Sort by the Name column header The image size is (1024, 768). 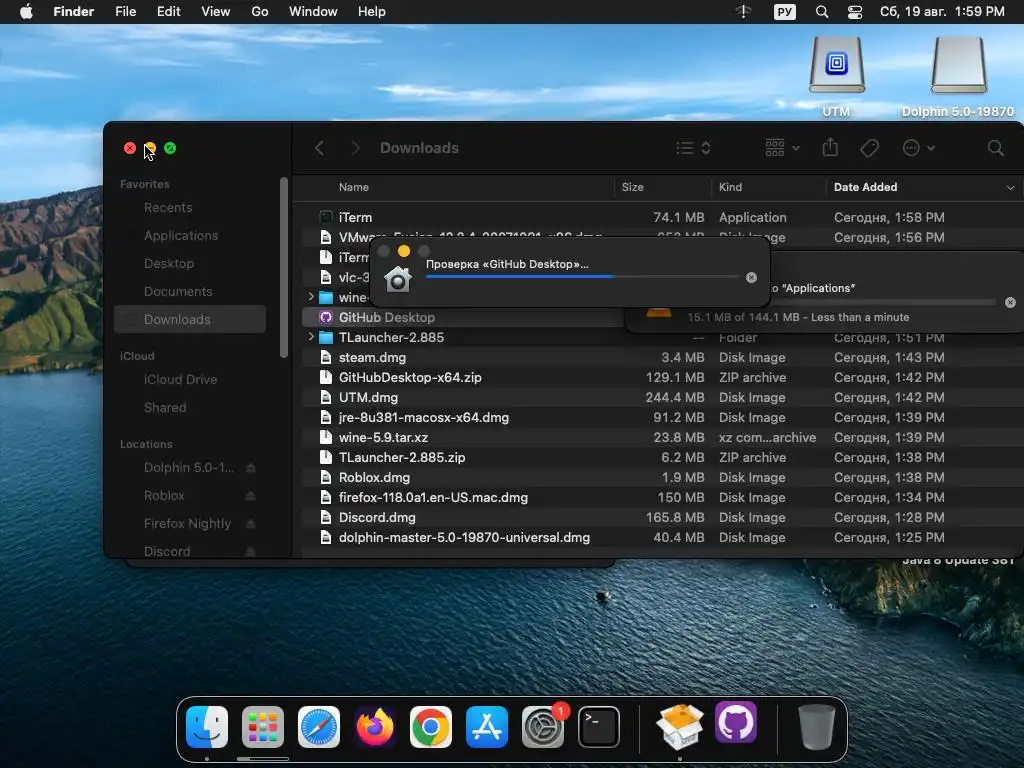coord(354,187)
